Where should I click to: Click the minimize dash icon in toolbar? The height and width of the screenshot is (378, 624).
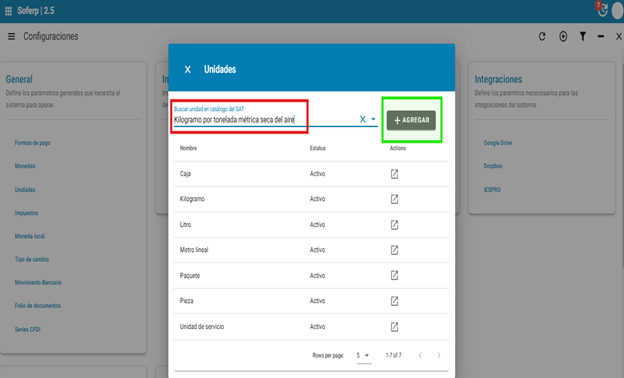(601, 37)
